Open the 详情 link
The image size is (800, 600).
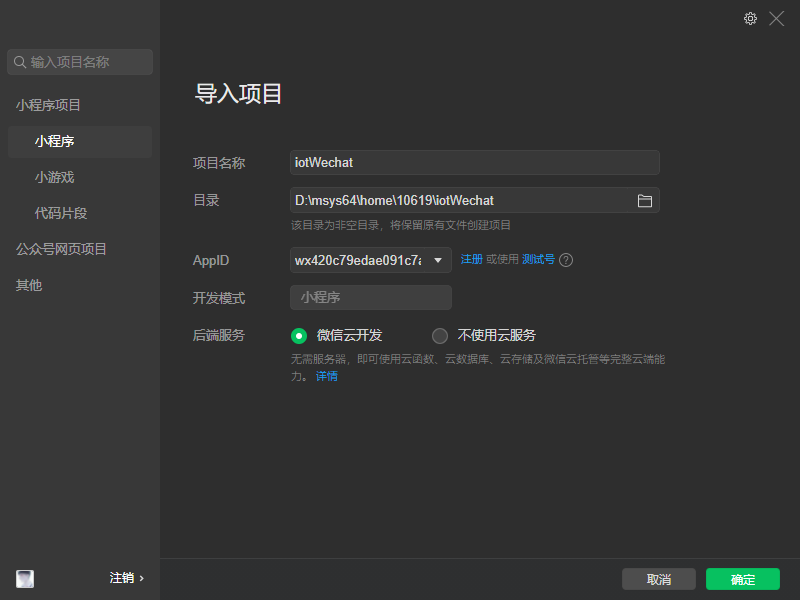[x=327, y=376]
